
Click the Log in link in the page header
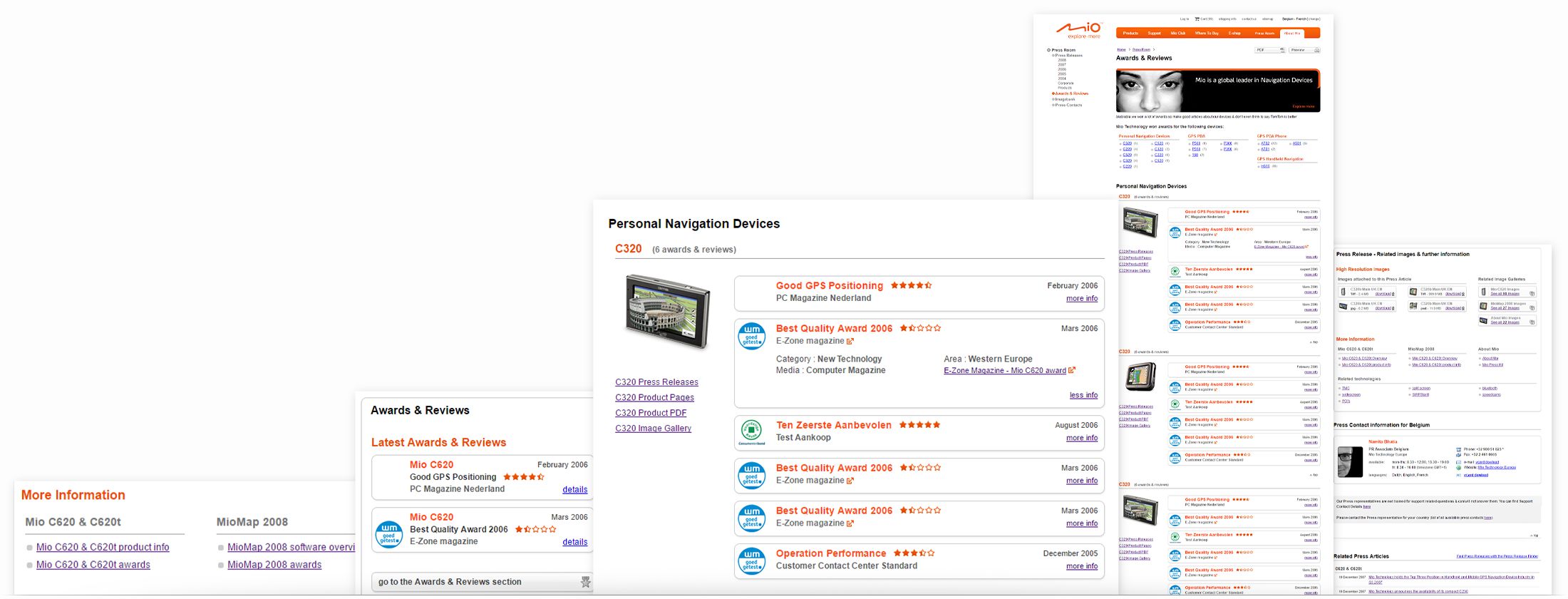point(1184,19)
